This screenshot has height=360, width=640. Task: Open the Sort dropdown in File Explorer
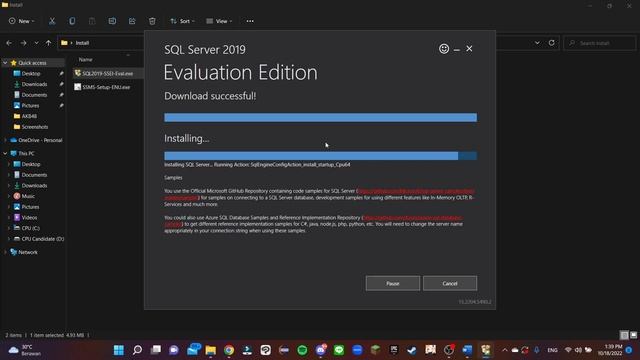tap(182, 21)
